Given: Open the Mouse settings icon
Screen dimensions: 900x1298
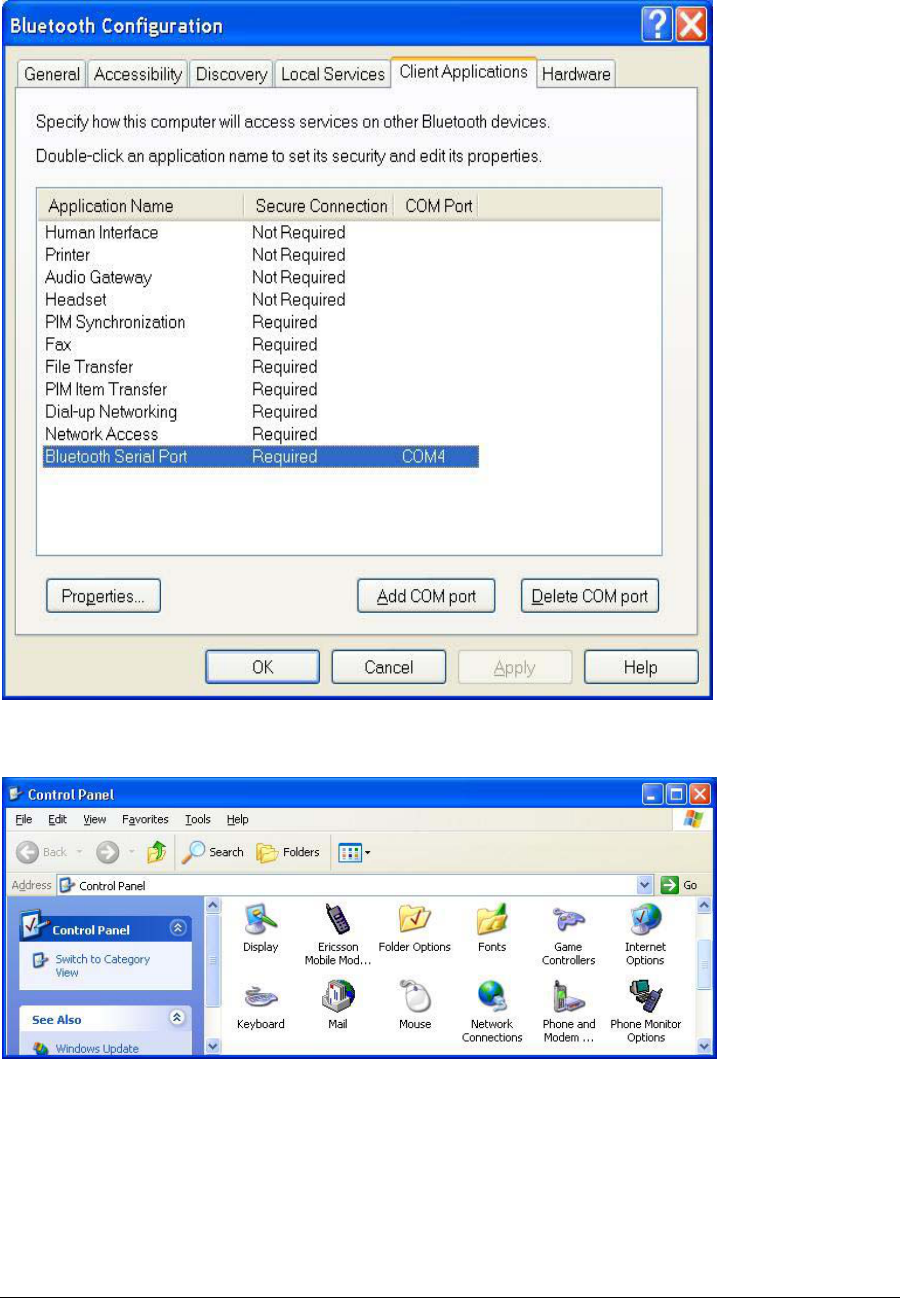Looking at the screenshot, I should point(414,1005).
